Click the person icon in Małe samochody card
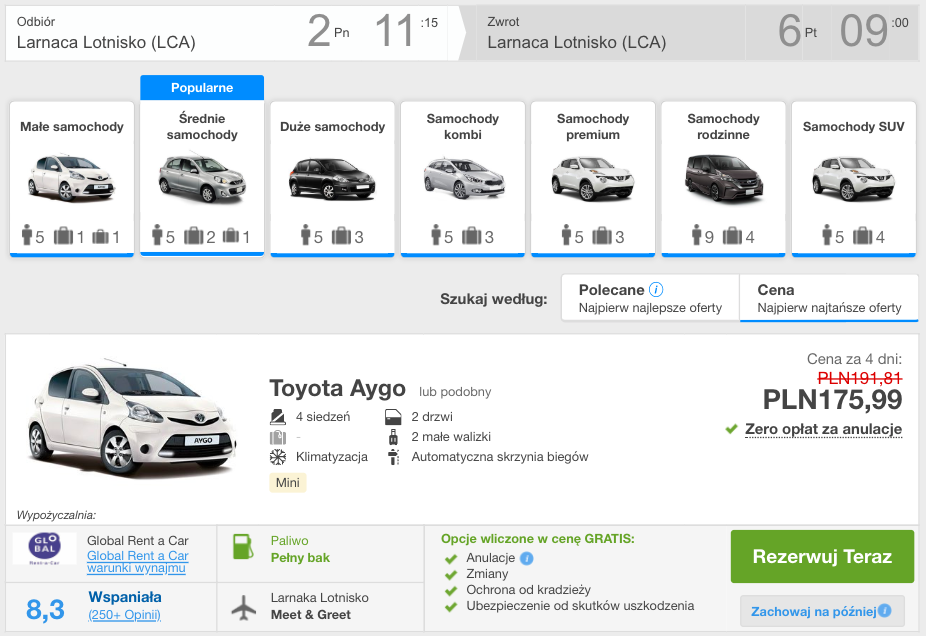This screenshot has width=926, height=636. (27, 235)
